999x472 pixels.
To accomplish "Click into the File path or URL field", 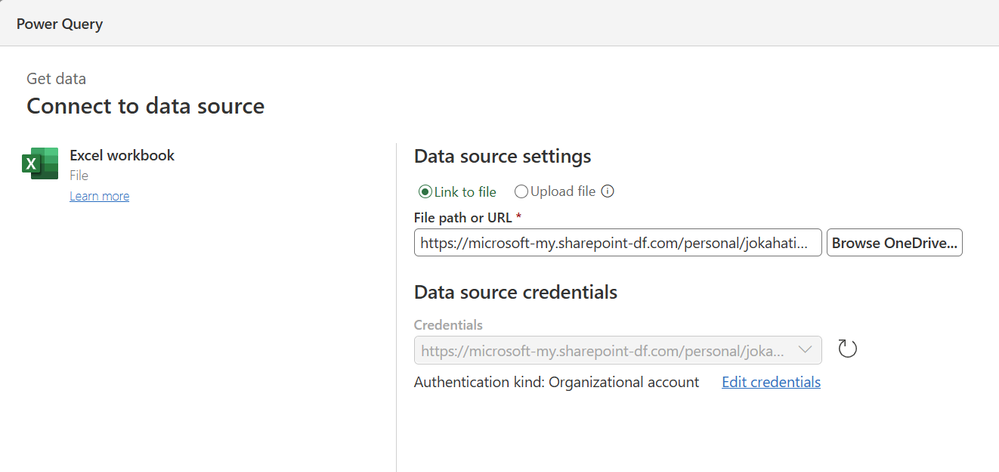I will 617,243.
